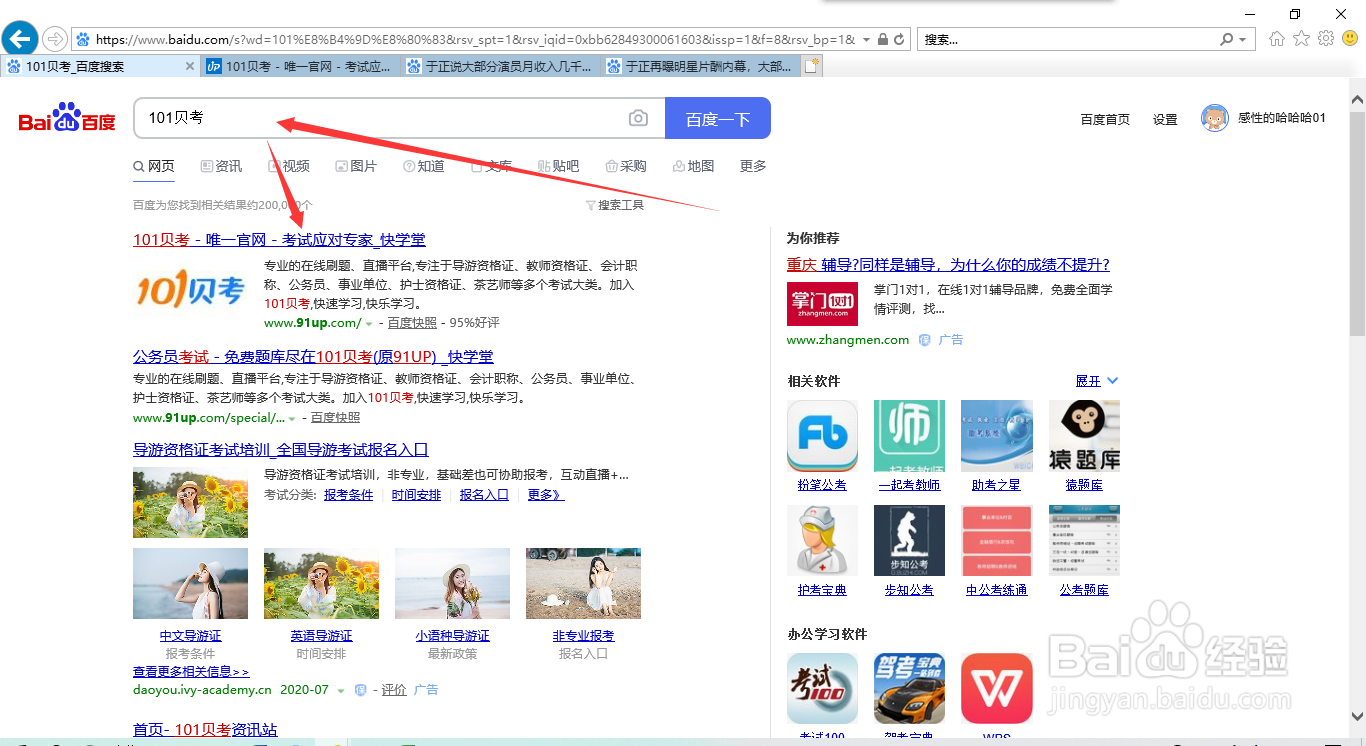
Task: Click the Baidu logo
Action: pos(67,118)
